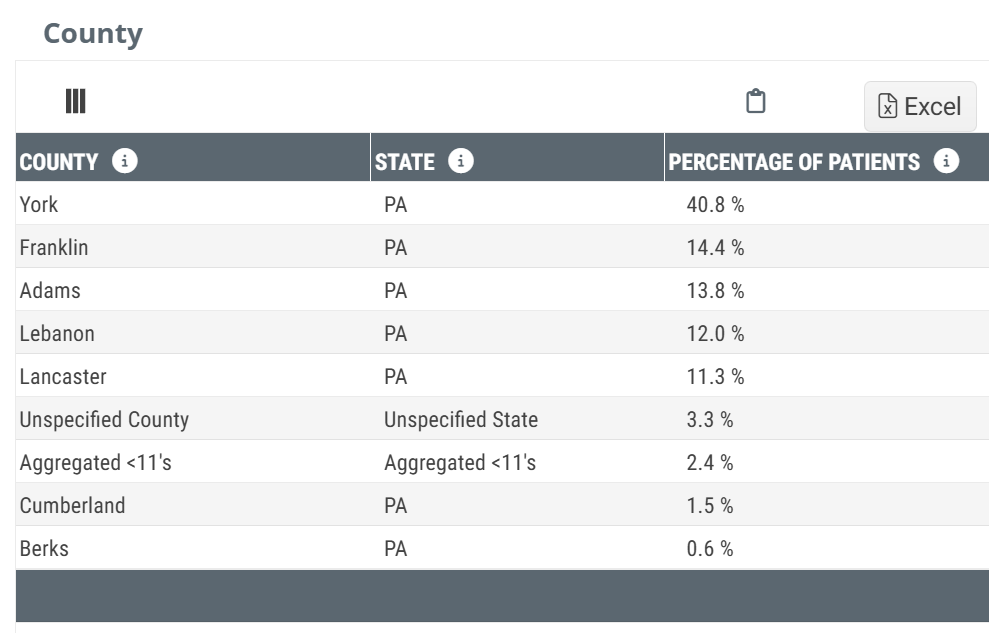The image size is (989, 633).
Task: Export the table using Excel button
Action: pyautogui.click(x=919, y=107)
